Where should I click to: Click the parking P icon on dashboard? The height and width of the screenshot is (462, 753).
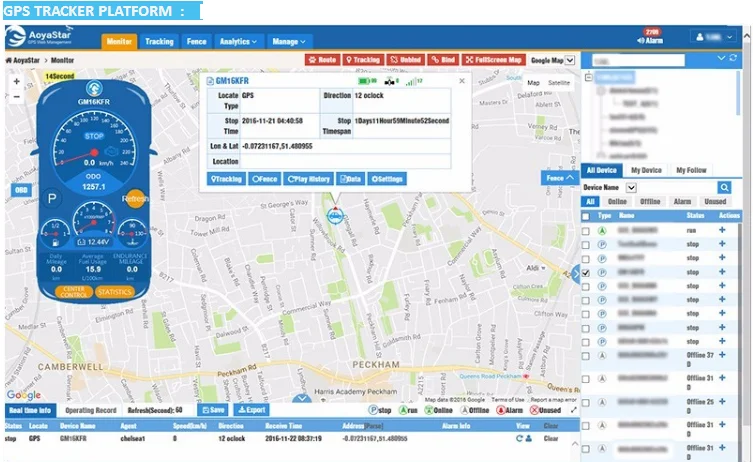pyautogui.click(x=53, y=199)
